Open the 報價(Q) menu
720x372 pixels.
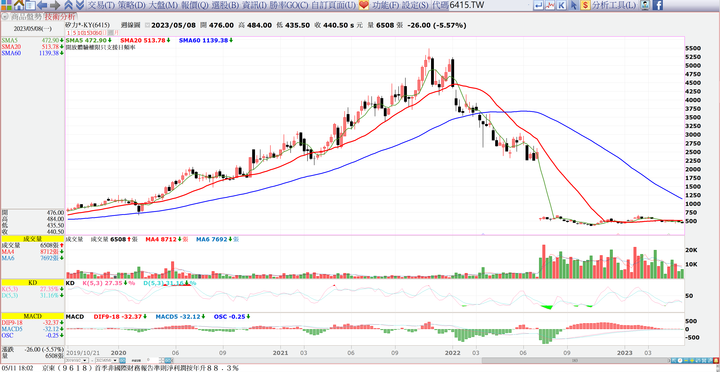click(194, 6)
